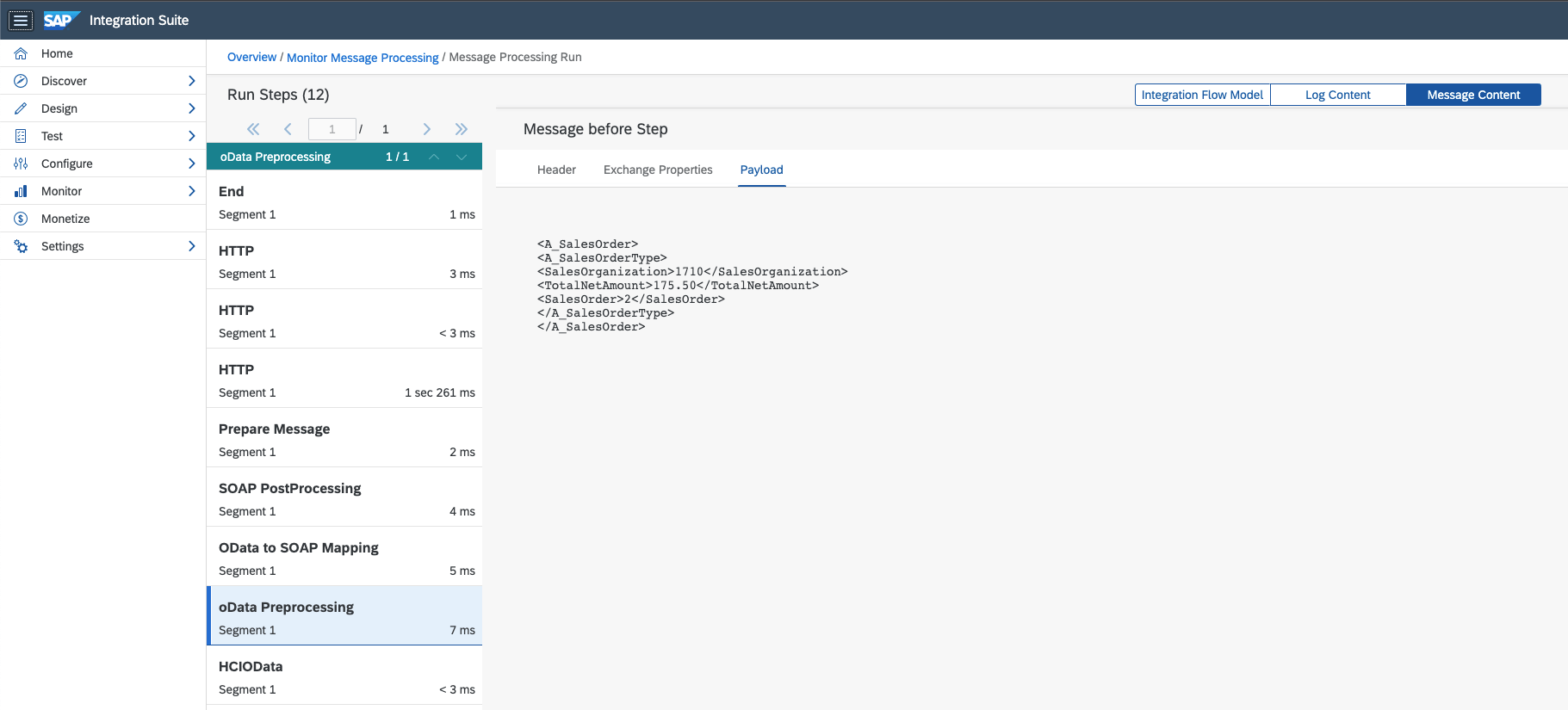Expand the Settings menu chevron
Viewport: 1568px width, 710px height.
tap(191, 246)
